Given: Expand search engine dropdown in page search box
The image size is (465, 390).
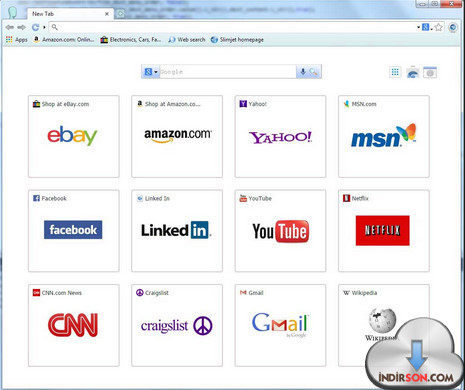Looking at the screenshot, I should click(x=151, y=72).
